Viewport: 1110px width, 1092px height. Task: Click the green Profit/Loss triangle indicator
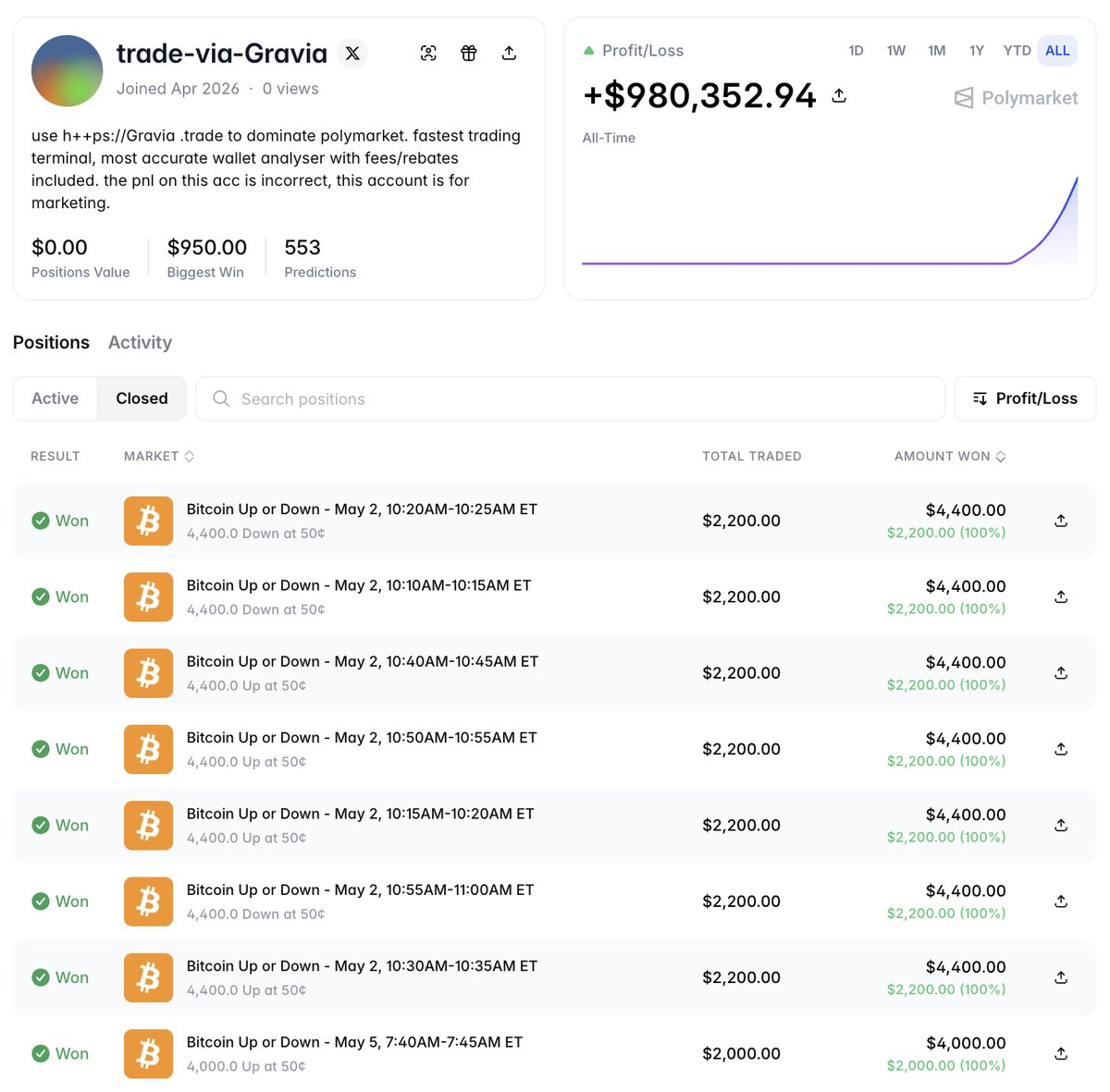pyautogui.click(x=588, y=51)
